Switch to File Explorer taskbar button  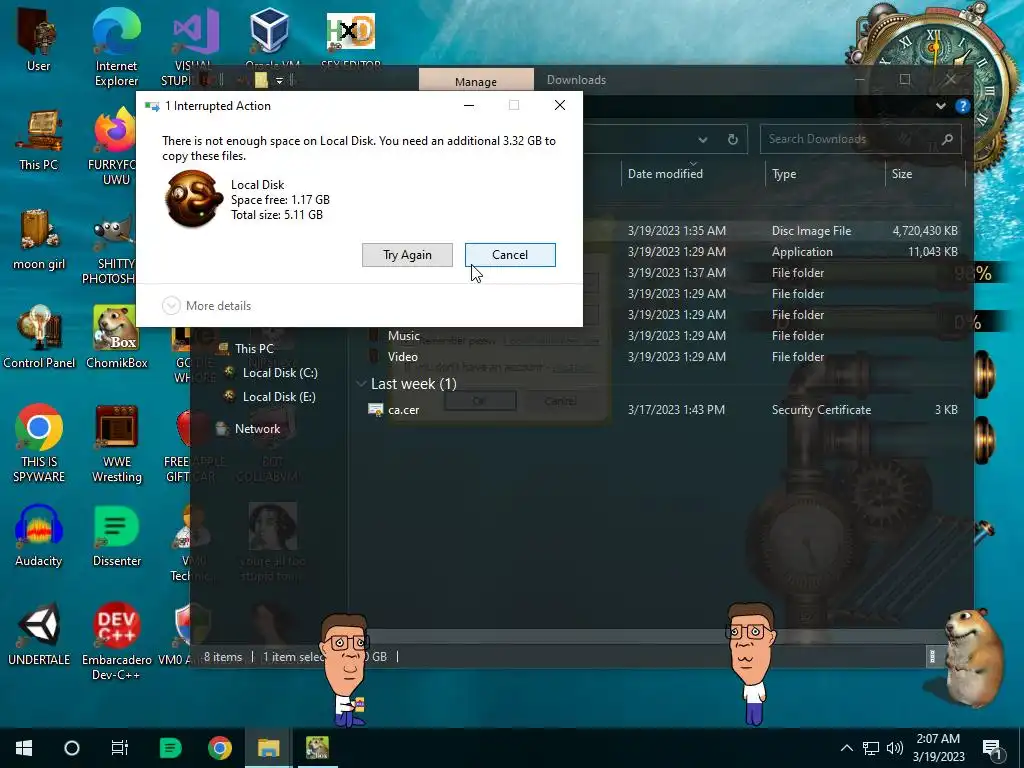coord(268,748)
